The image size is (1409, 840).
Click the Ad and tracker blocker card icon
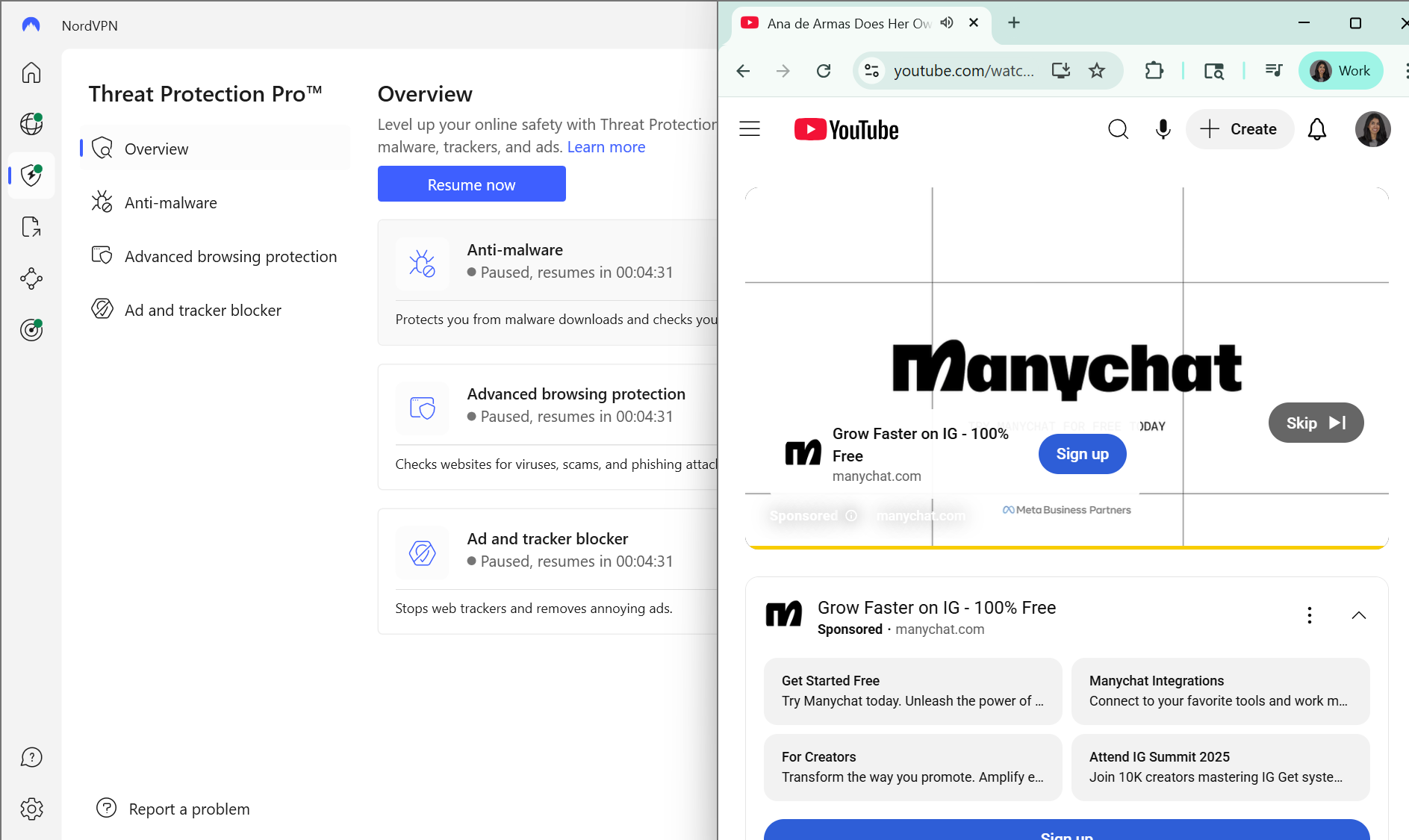click(422, 553)
